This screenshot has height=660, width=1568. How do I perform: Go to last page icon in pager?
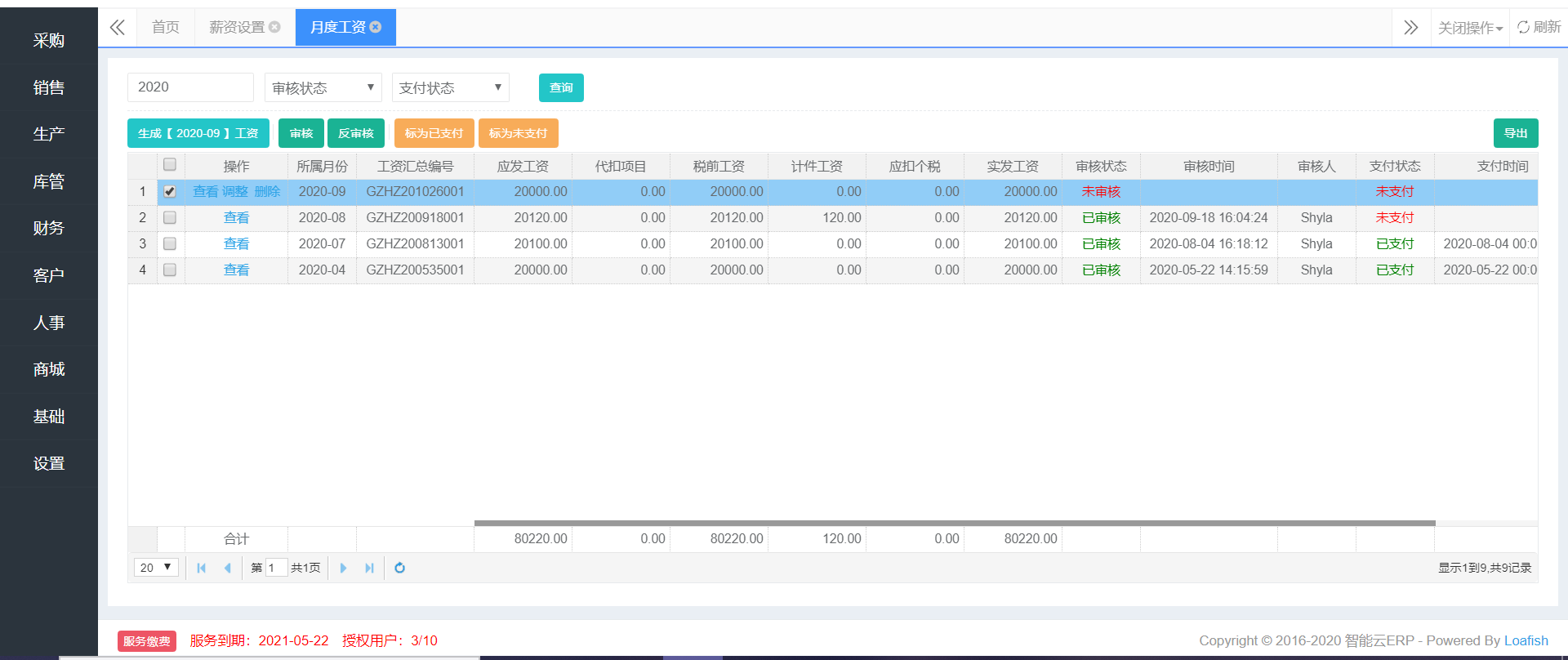click(x=369, y=568)
